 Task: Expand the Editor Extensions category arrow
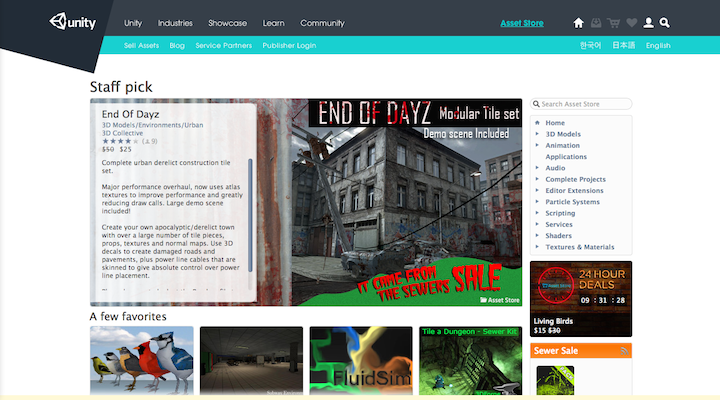[x=537, y=190]
